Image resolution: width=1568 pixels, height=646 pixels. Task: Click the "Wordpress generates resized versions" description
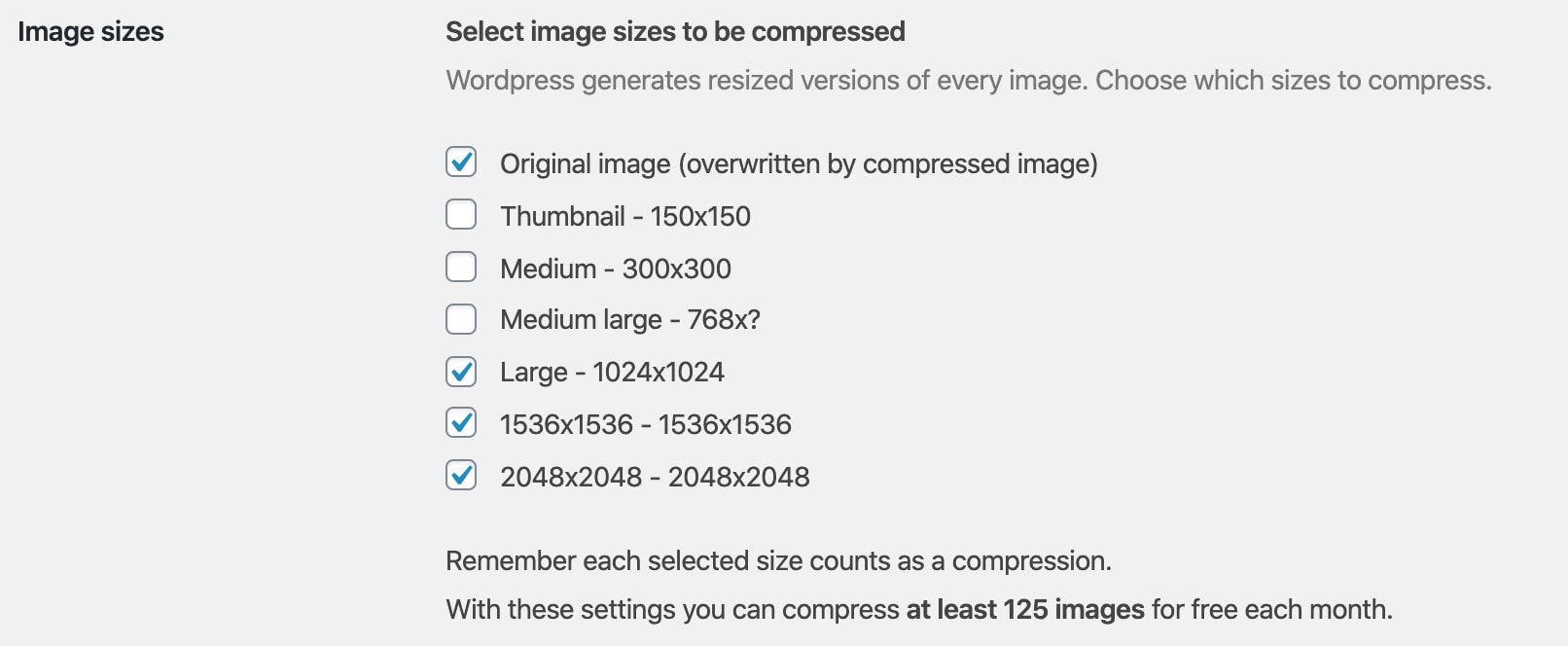coord(968,80)
